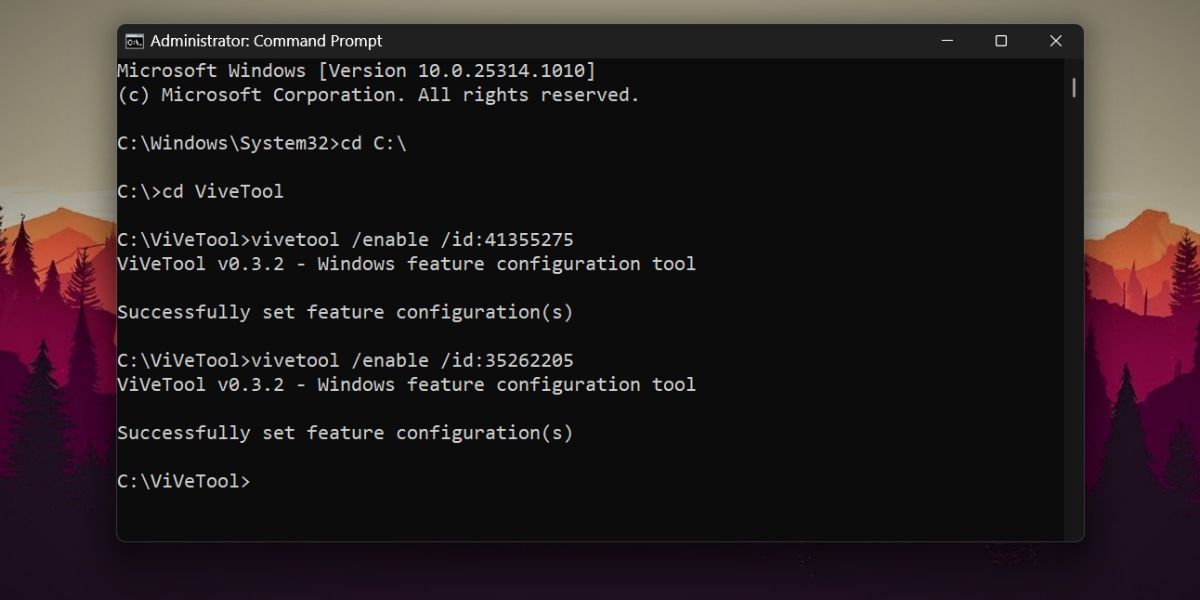Click the Microsoft Corporation copyright line
The height and width of the screenshot is (600, 1200).
(x=378, y=95)
